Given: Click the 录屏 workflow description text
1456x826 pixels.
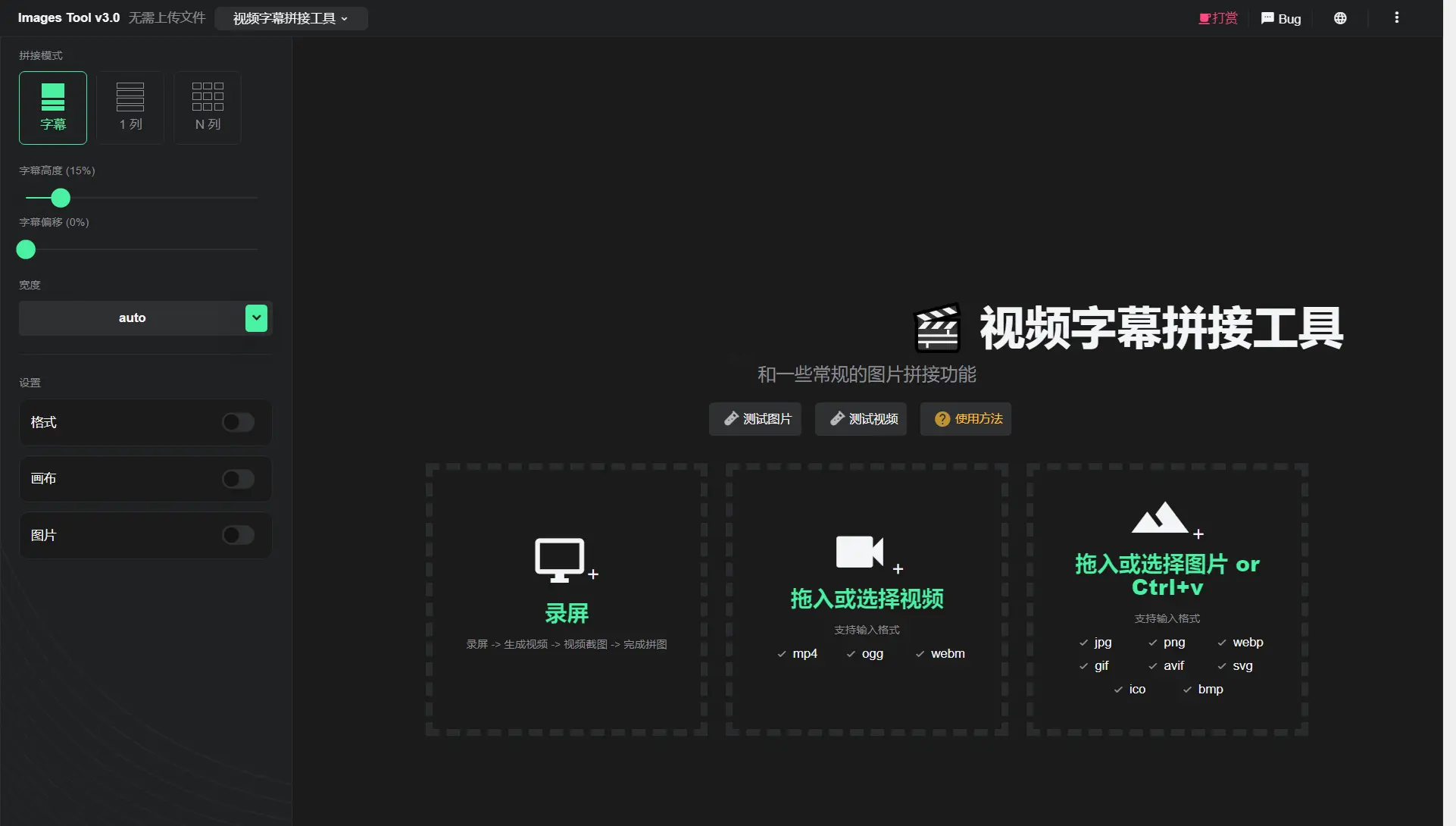Looking at the screenshot, I should click(567, 644).
